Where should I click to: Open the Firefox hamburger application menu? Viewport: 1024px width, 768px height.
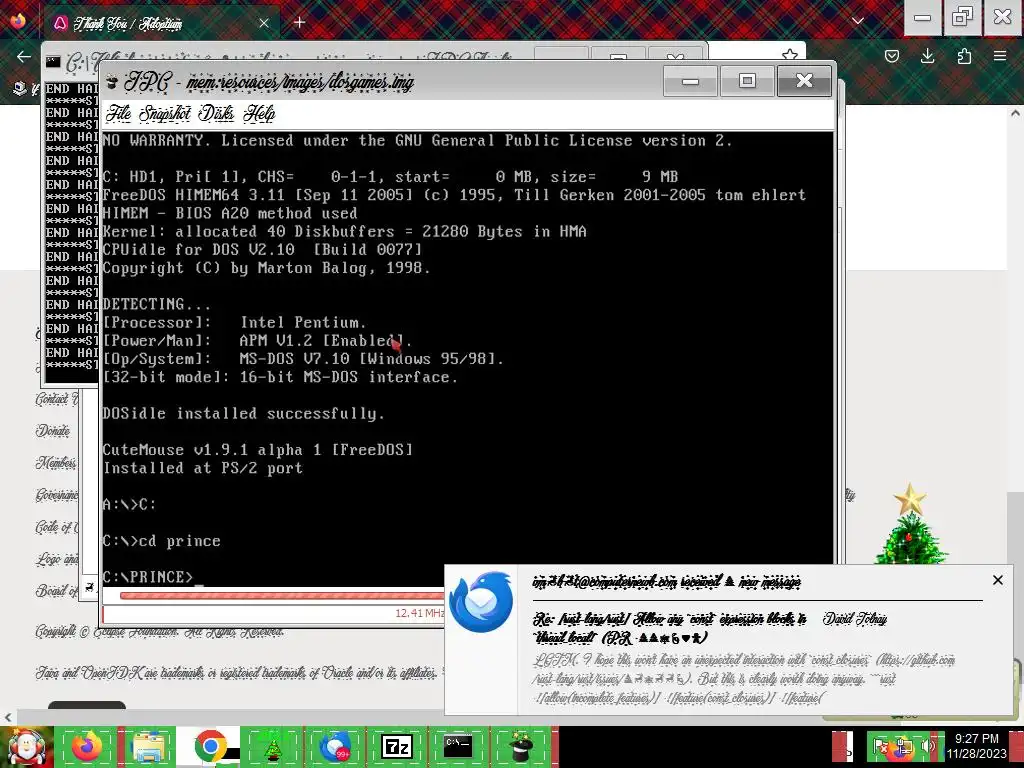tap(1000, 56)
